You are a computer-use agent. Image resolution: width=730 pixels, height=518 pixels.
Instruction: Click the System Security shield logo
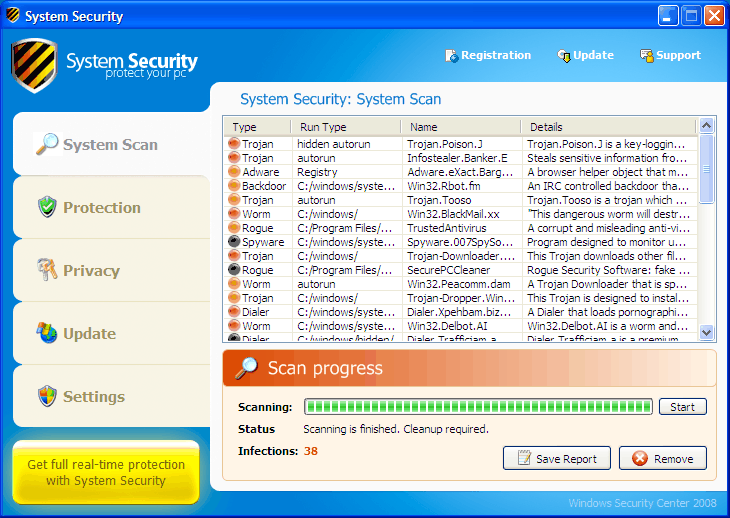[34, 65]
